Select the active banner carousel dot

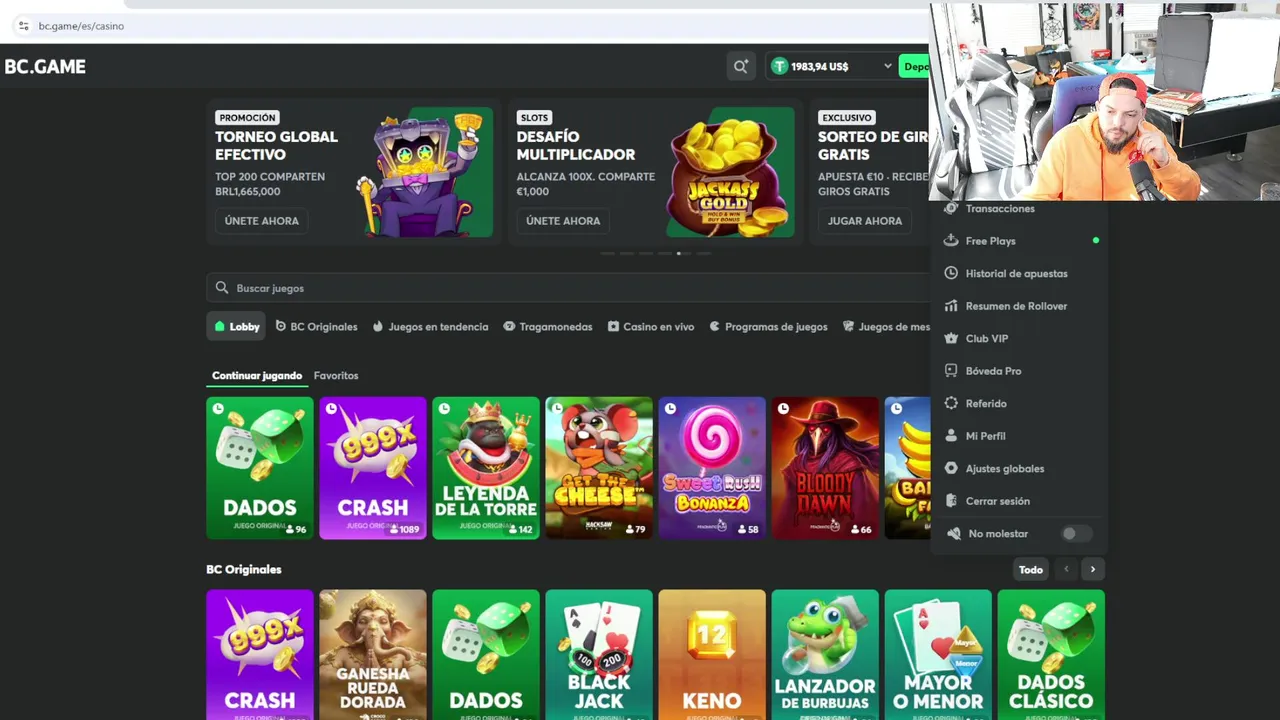[x=679, y=253]
